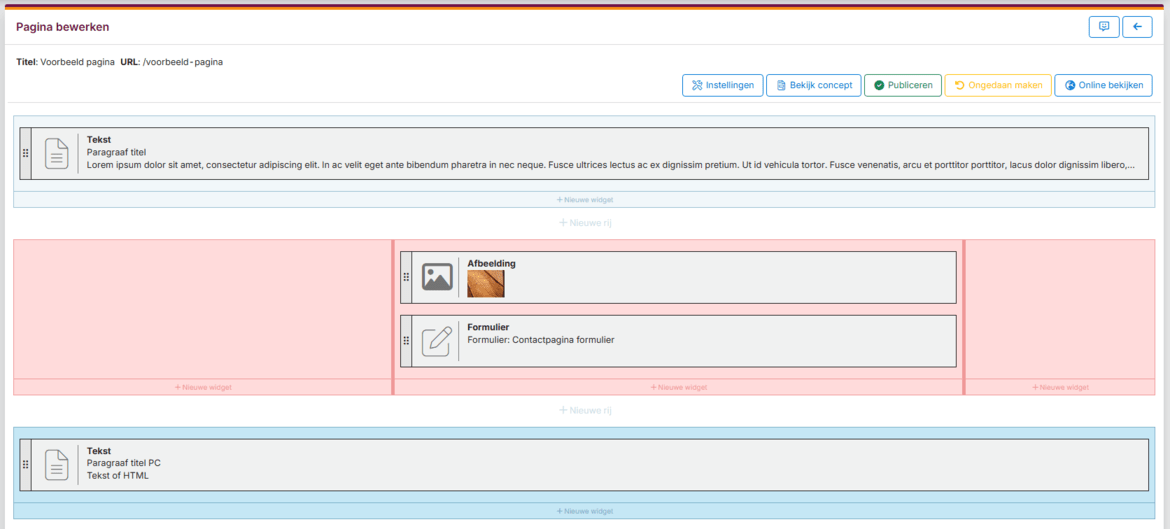Click the Bekijk concept button
This screenshot has height=529, width=1170.
pyautogui.click(x=813, y=85)
